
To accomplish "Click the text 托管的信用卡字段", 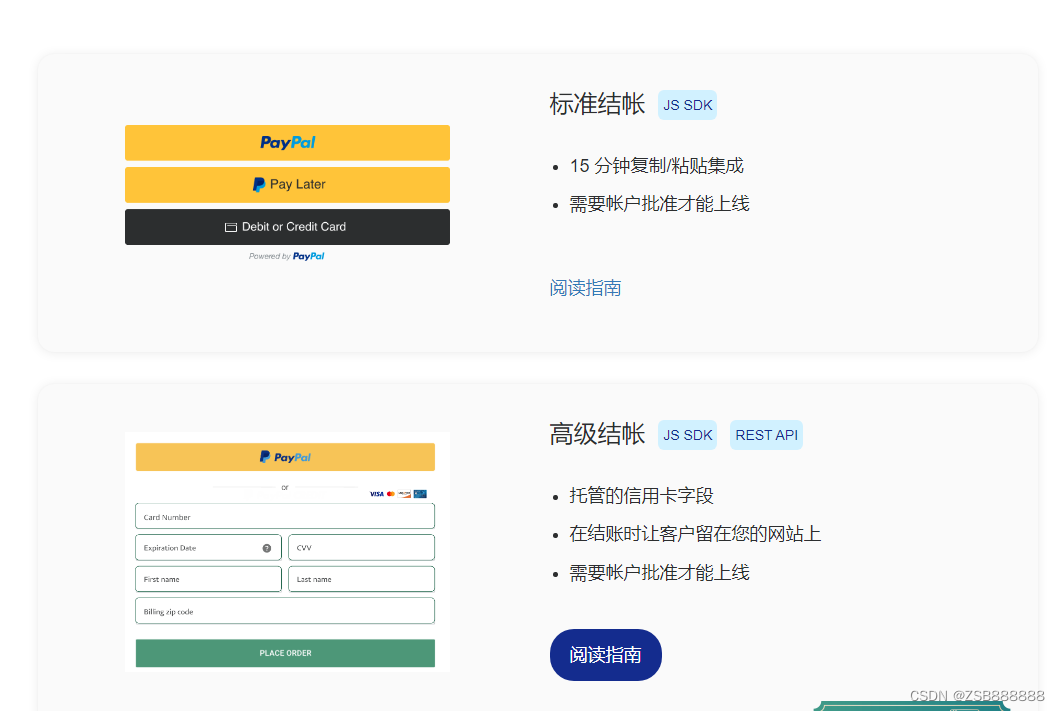I will coord(642,495).
